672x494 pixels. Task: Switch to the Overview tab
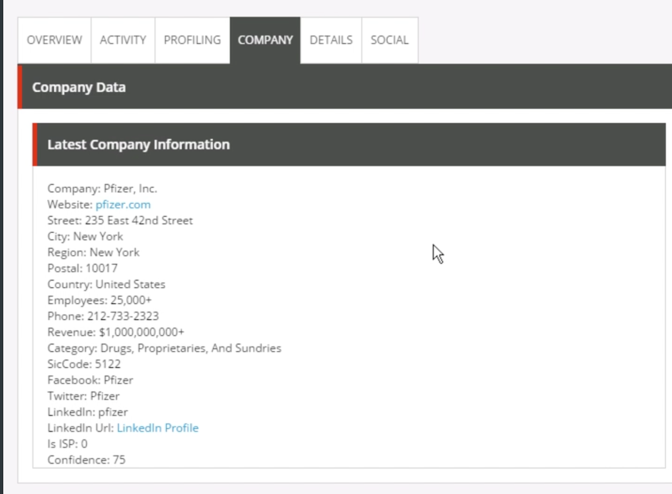pos(54,40)
